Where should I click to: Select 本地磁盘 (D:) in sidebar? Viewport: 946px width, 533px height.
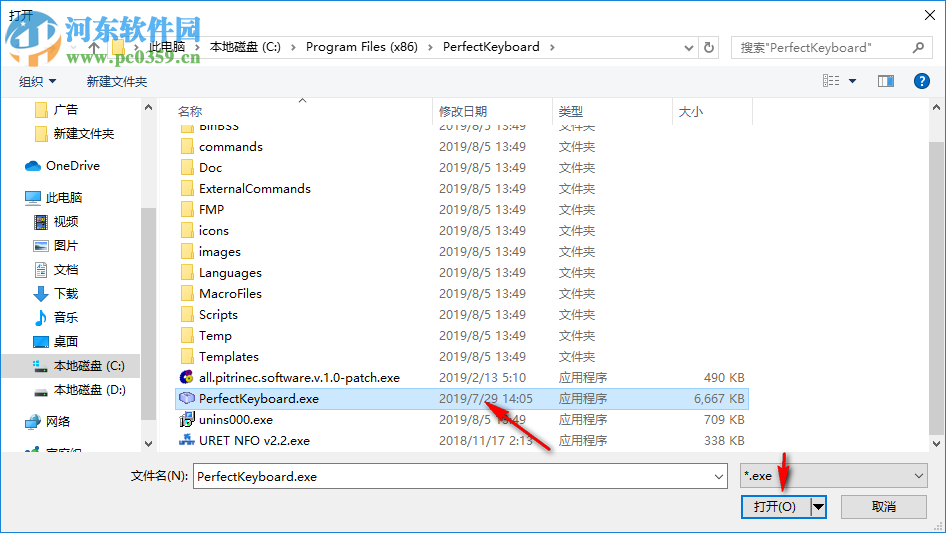coord(80,390)
